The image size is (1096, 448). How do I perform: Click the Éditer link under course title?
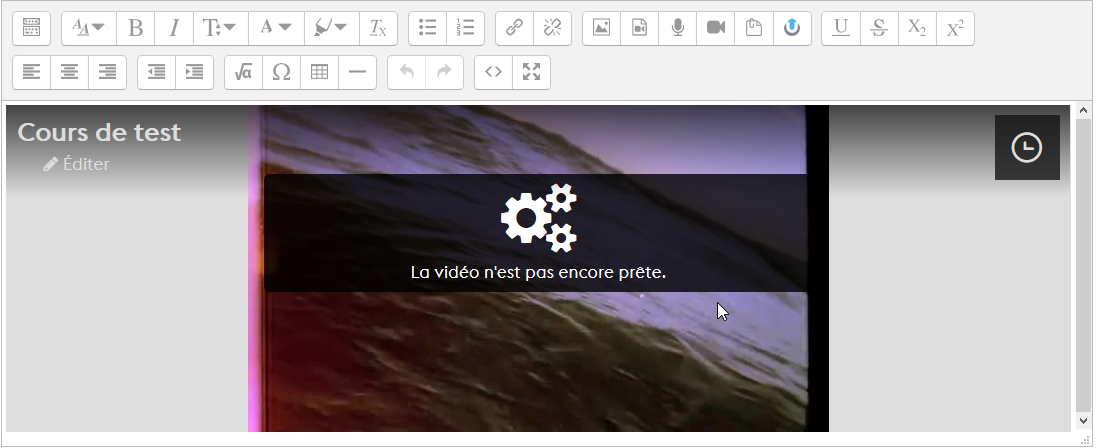pos(77,164)
